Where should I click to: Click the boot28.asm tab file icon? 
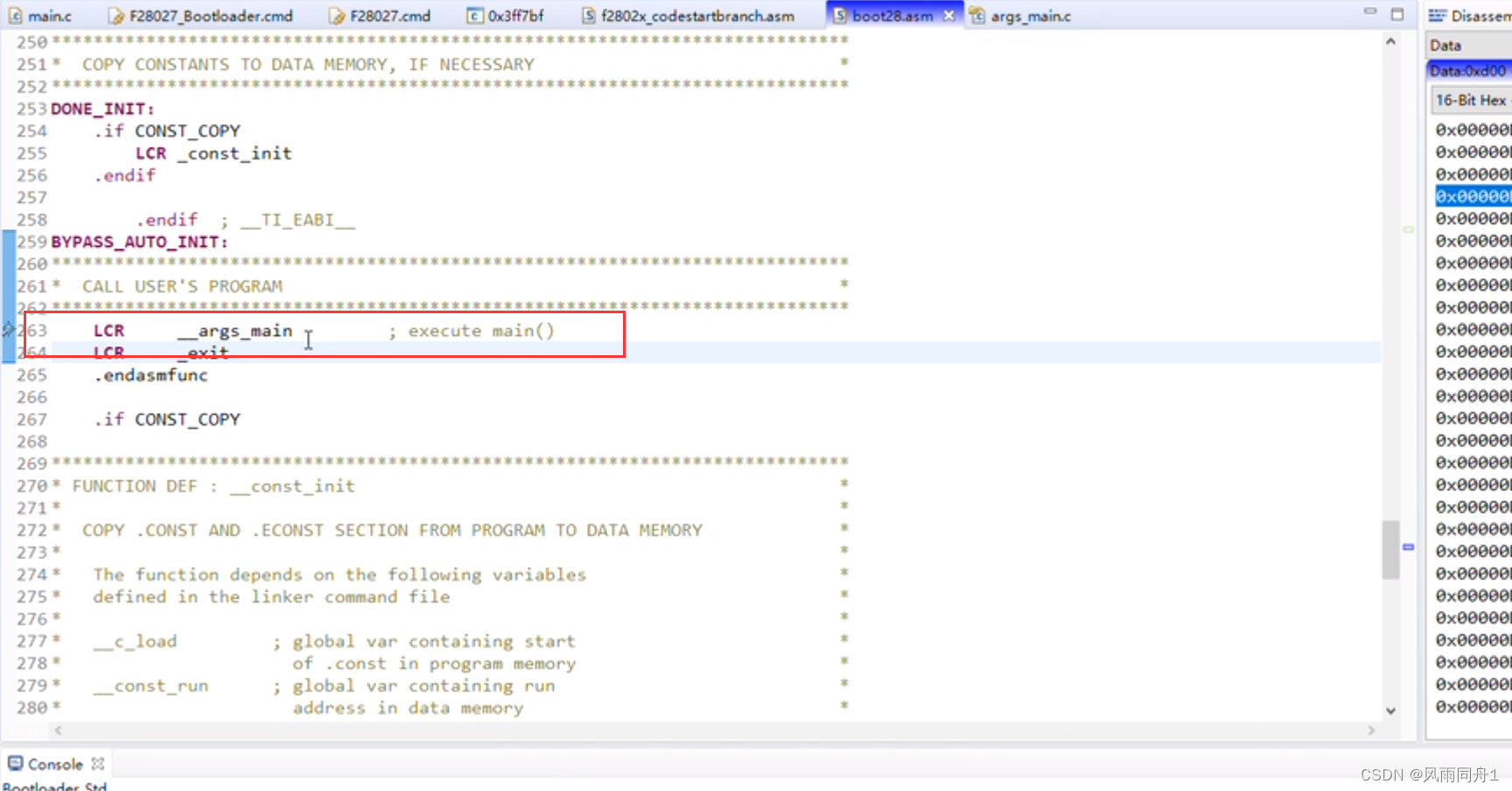point(839,16)
